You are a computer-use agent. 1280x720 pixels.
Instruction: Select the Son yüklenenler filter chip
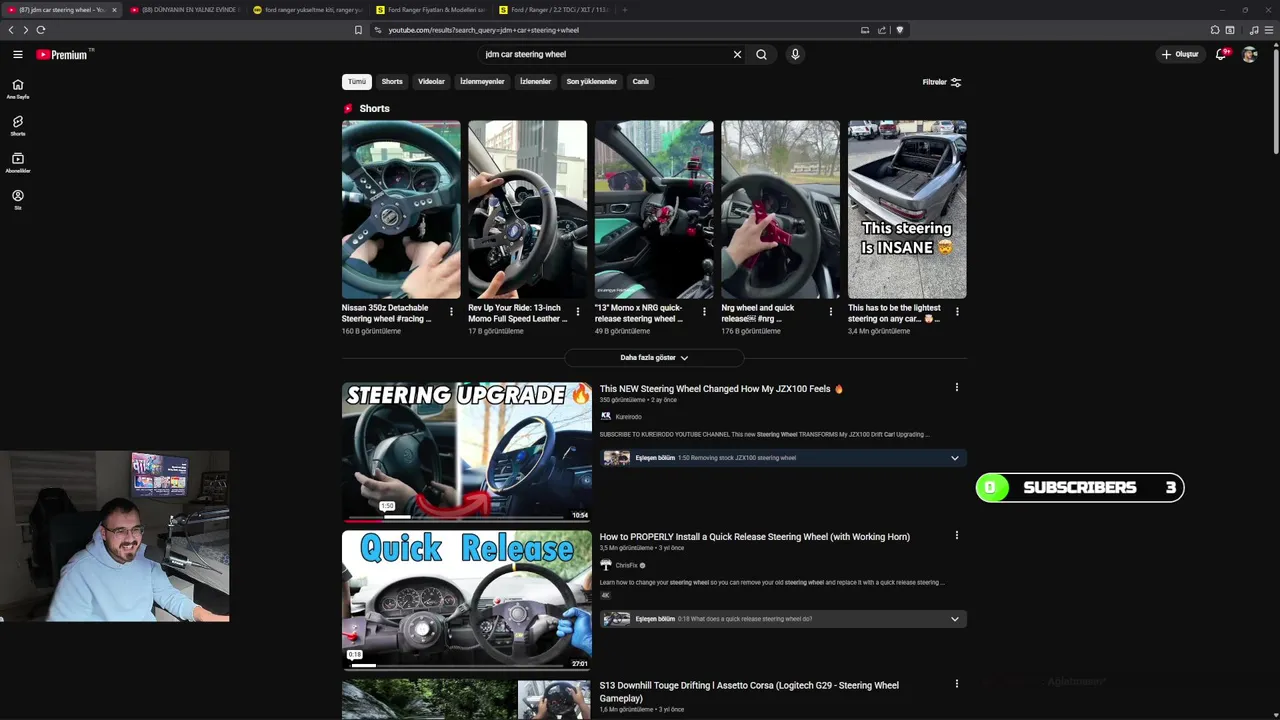591,82
